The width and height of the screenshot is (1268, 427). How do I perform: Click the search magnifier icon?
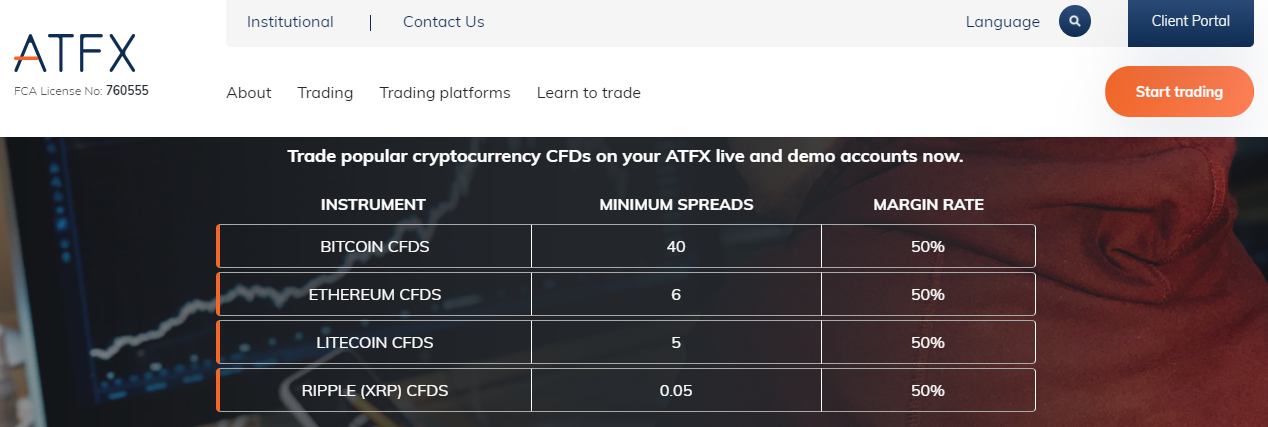tap(1075, 21)
